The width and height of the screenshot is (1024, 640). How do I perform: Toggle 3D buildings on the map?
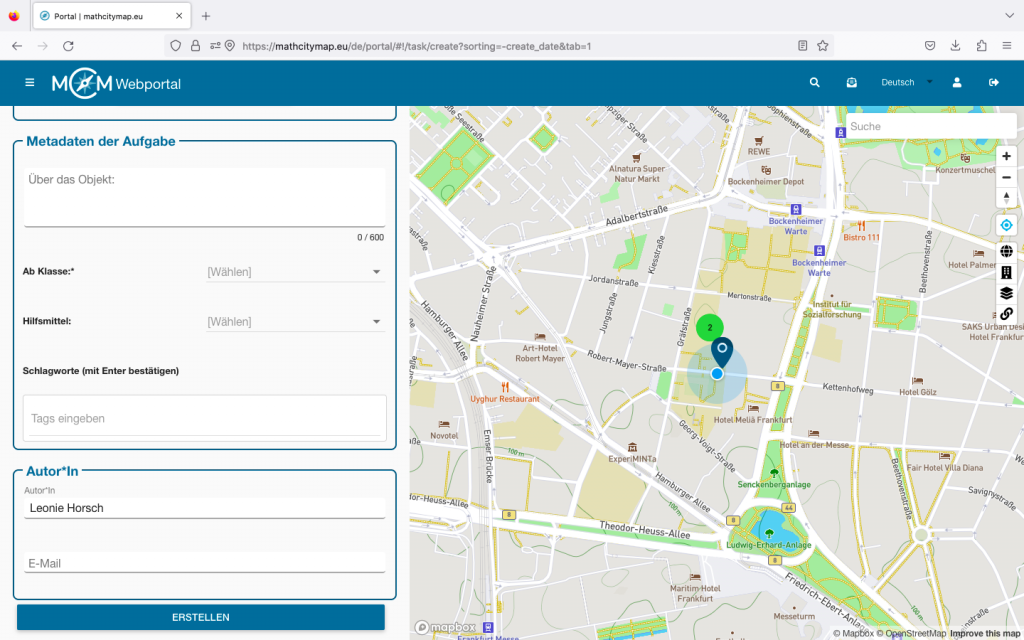tap(1006, 272)
